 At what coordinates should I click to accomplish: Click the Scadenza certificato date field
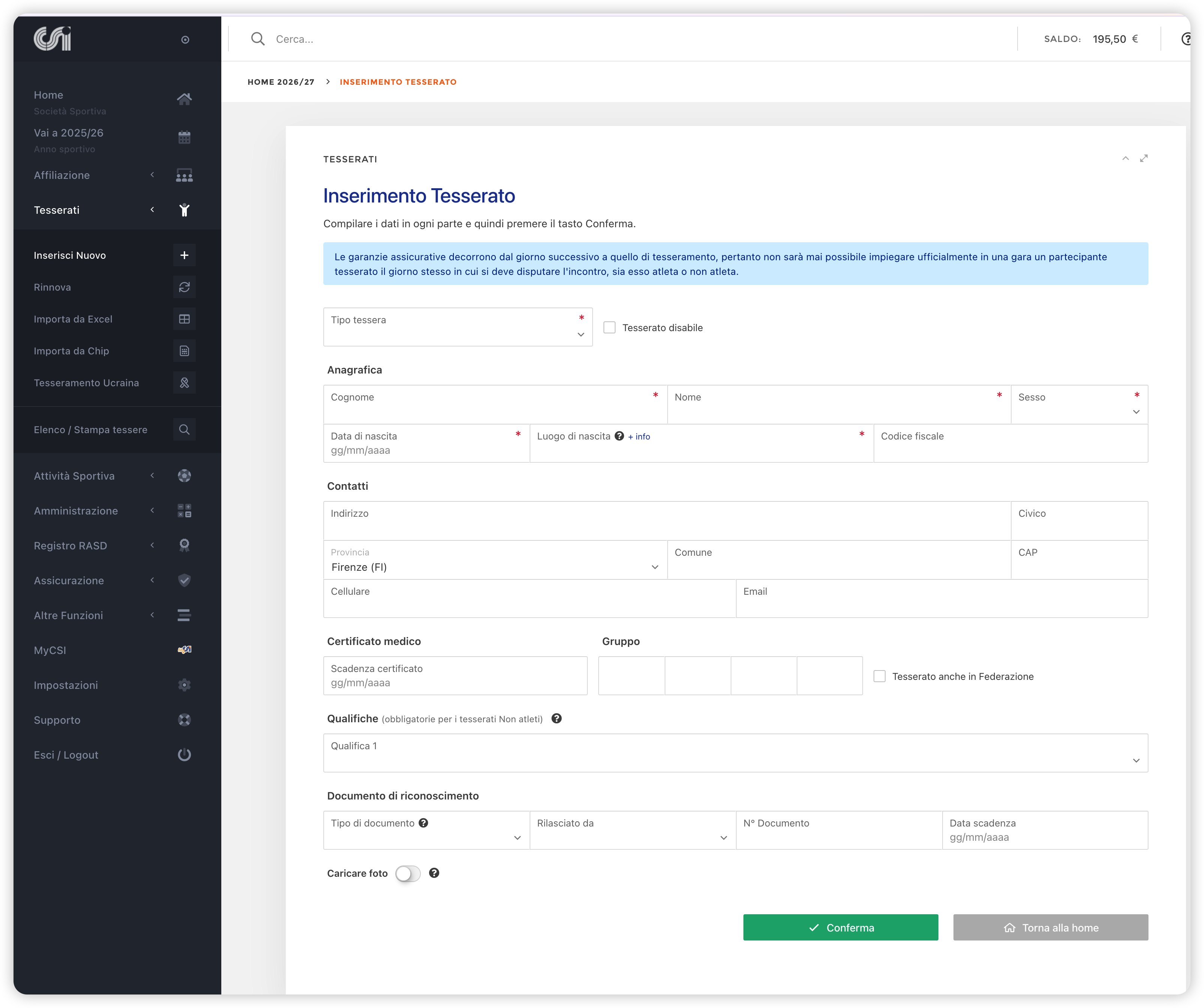coord(455,676)
